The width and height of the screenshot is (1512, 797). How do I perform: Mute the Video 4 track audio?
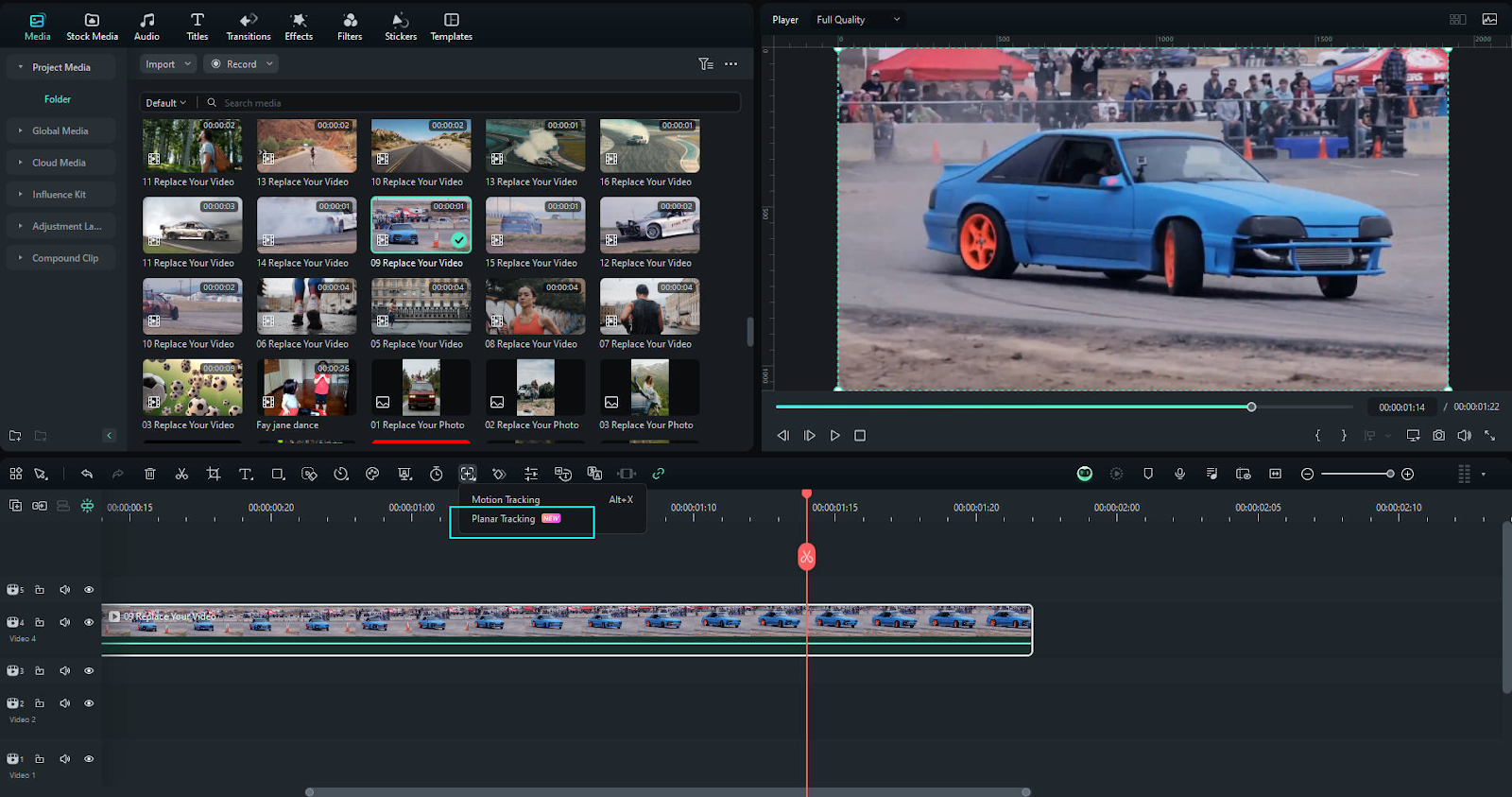[65, 622]
